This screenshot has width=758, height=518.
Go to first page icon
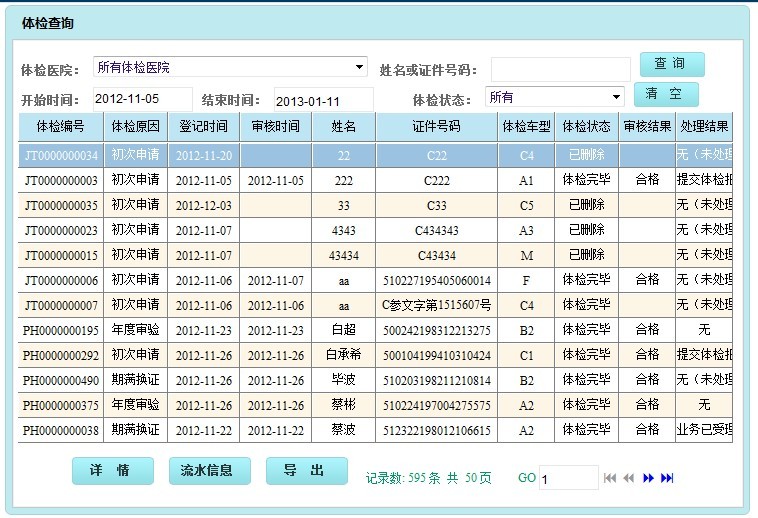[610, 478]
